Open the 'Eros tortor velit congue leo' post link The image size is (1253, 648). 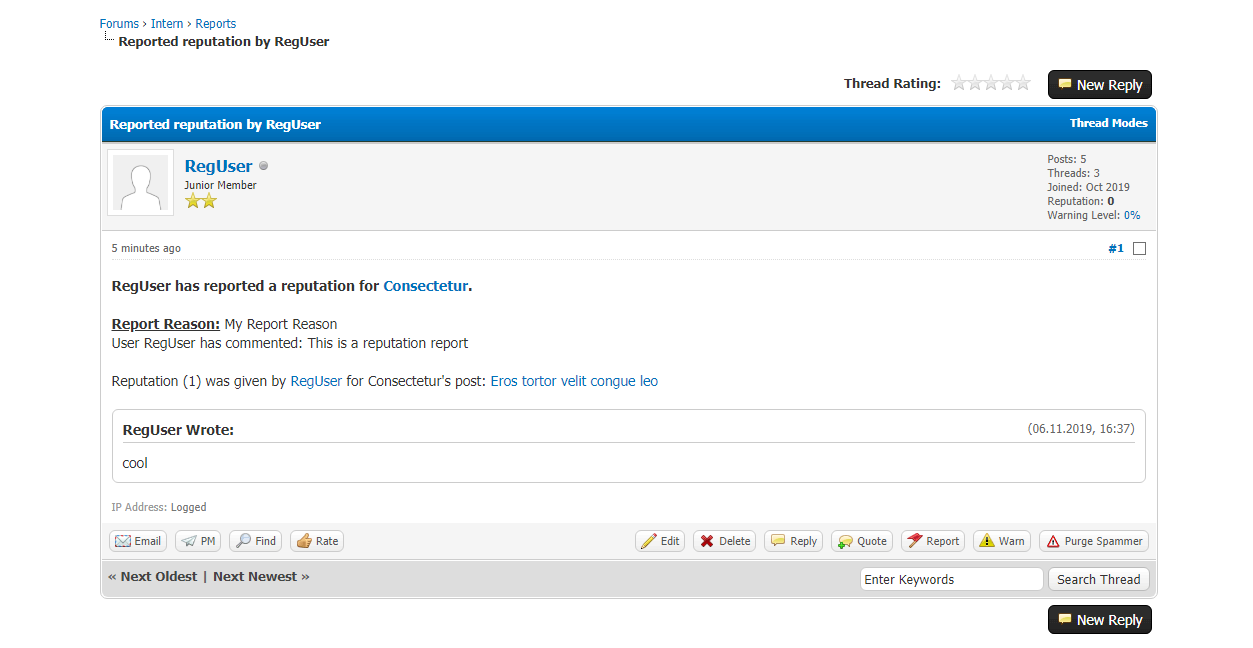tap(574, 381)
